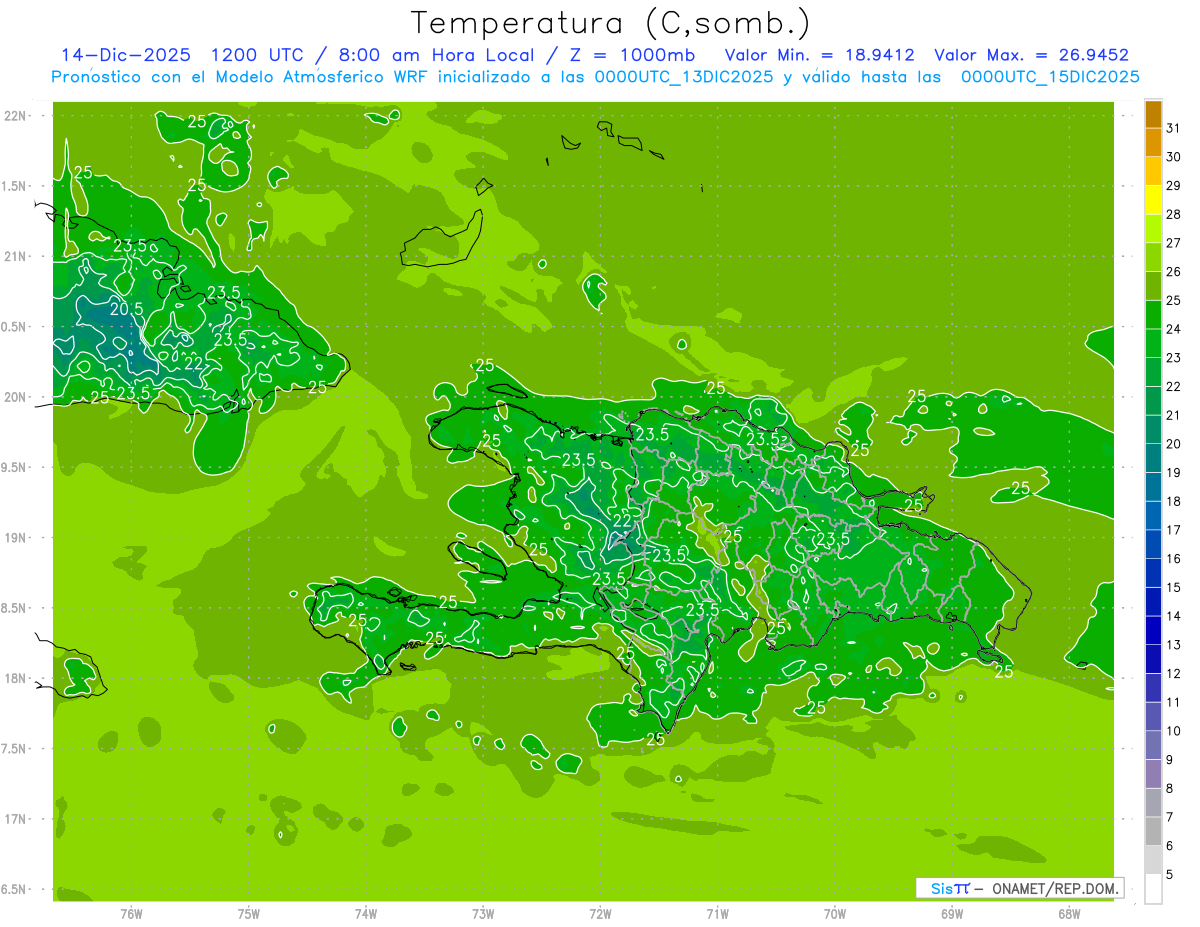1200x927 pixels.
Task: Click the '21N' latitude axis label
Action: (x=14, y=257)
